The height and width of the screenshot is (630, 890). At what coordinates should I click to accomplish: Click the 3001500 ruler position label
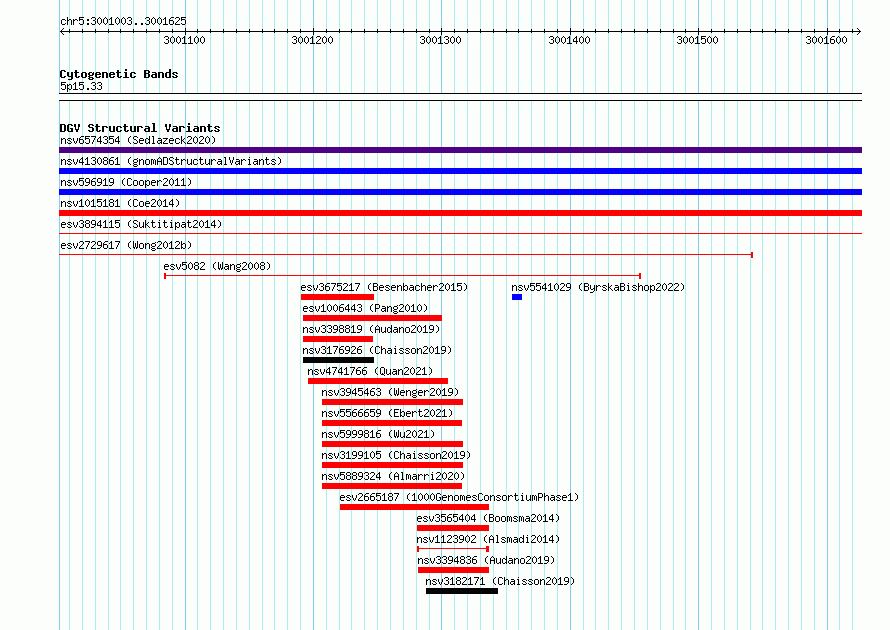698,40
